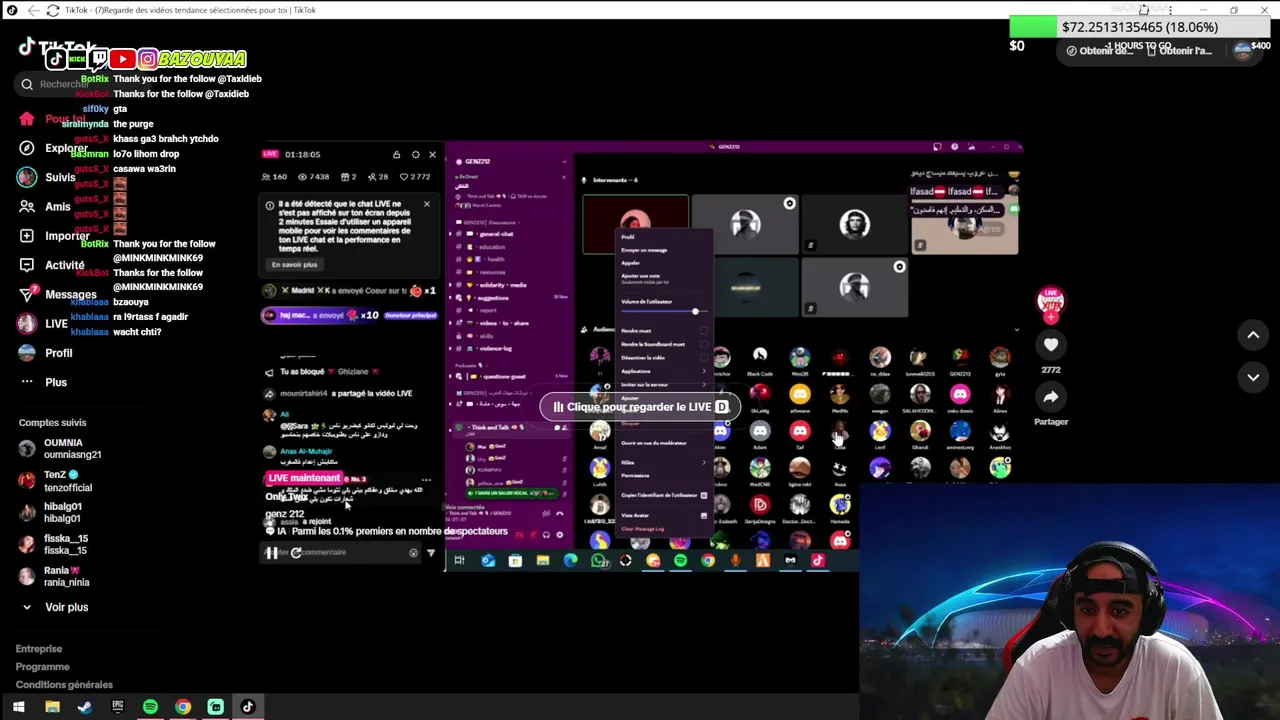Image resolution: width=1280 pixels, height=720 pixels.
Task: Open the Amis friends page
Action: tap(46, 207)
